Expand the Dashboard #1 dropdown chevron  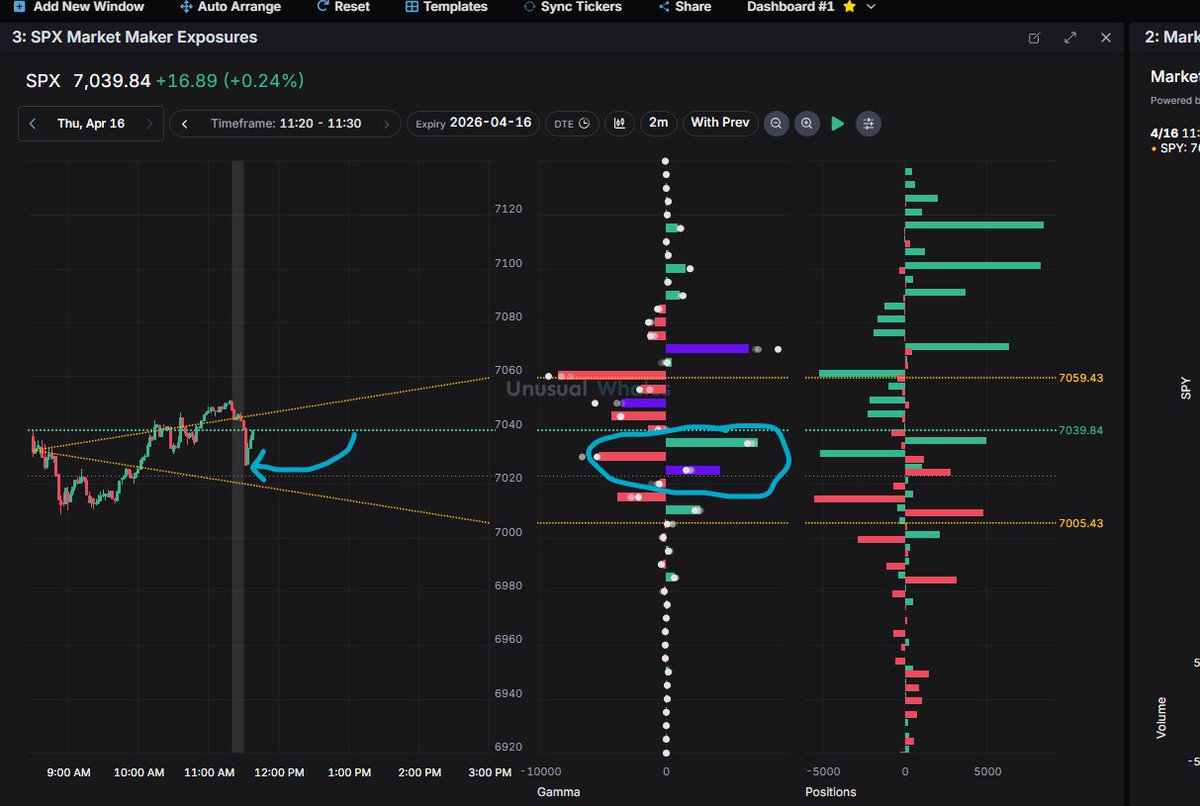pyautogui.click(x=871, y=6)
